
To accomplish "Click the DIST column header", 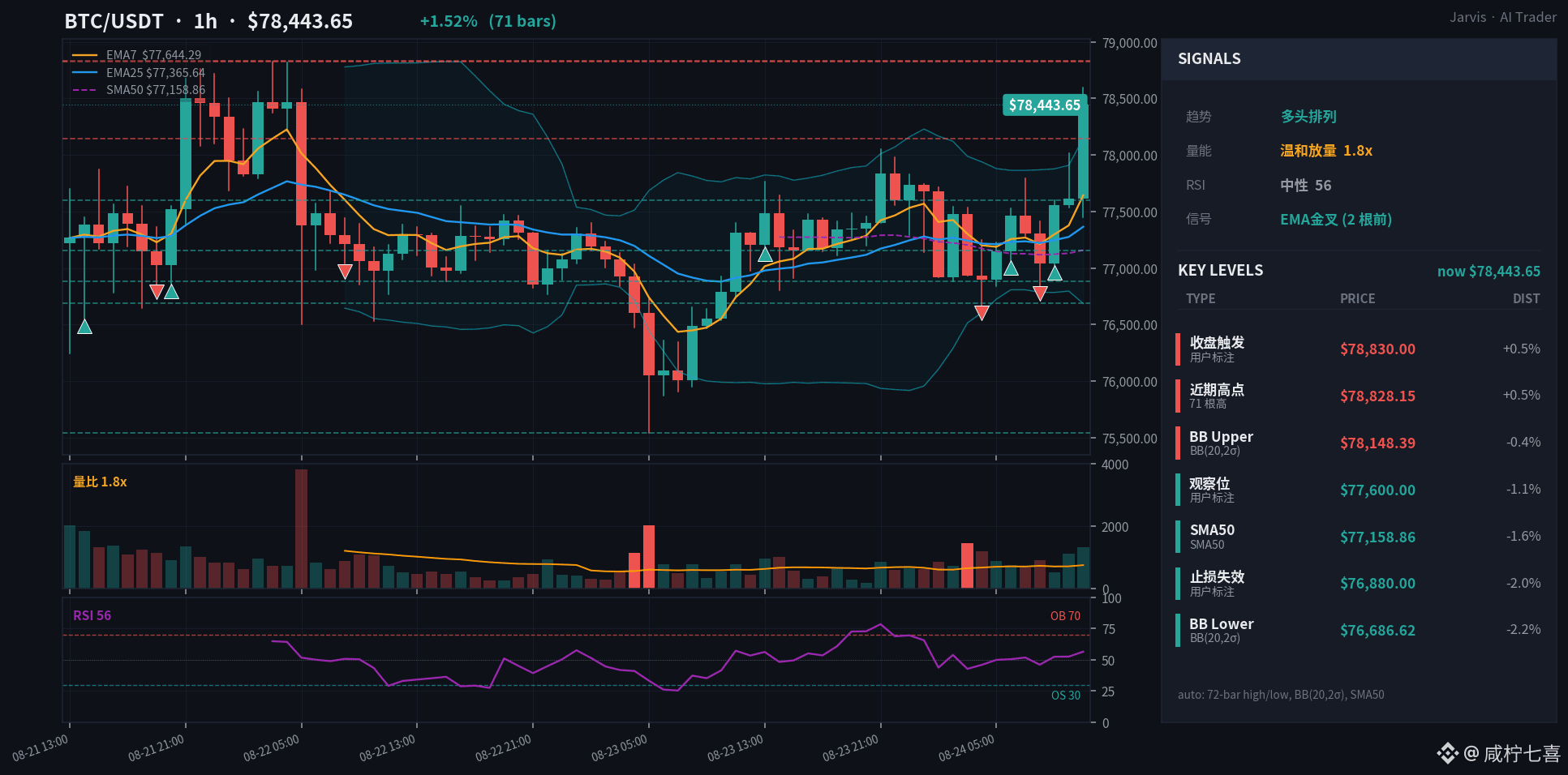I will point(1526,299).
